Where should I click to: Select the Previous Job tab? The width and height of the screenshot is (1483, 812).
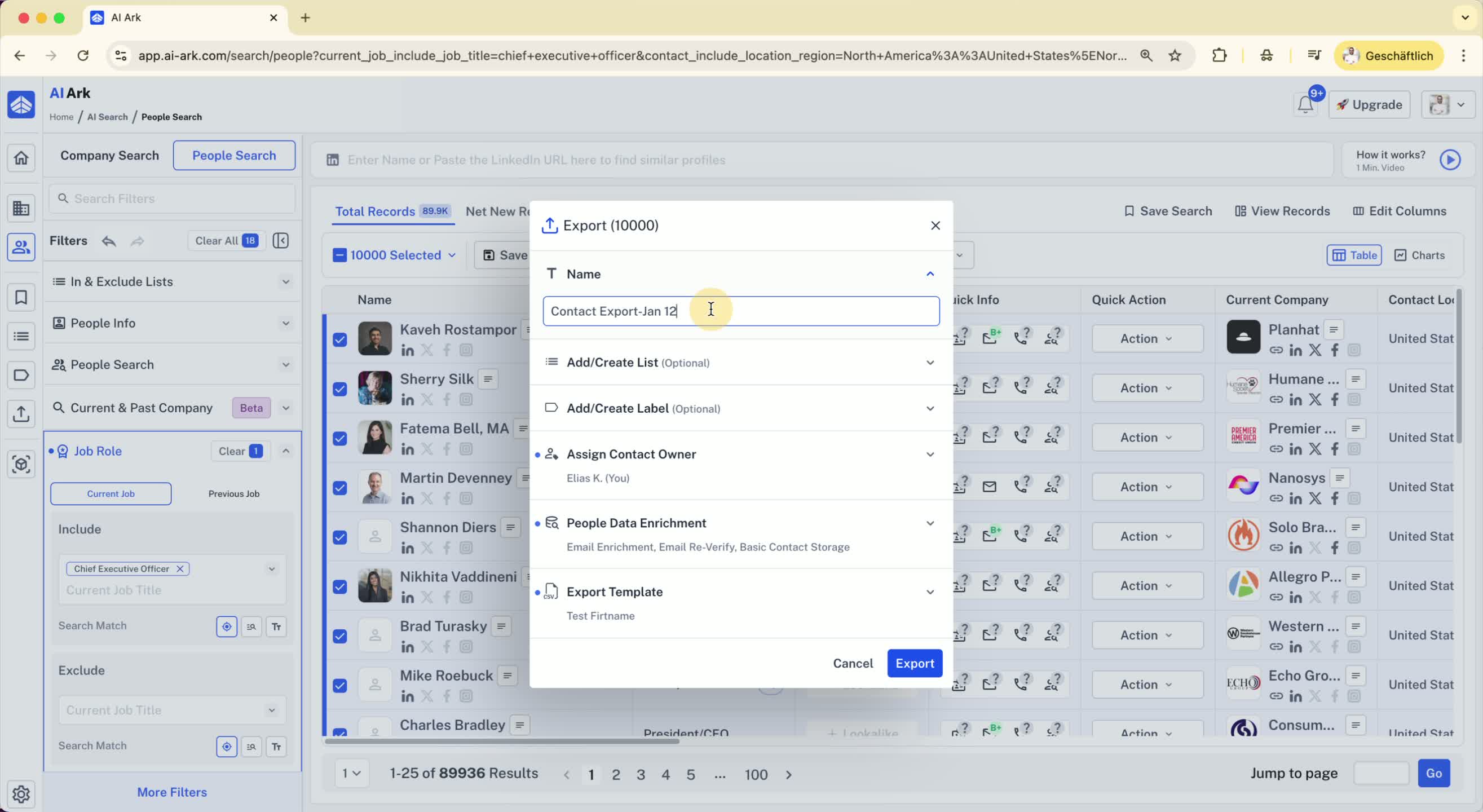click(234, 493)
